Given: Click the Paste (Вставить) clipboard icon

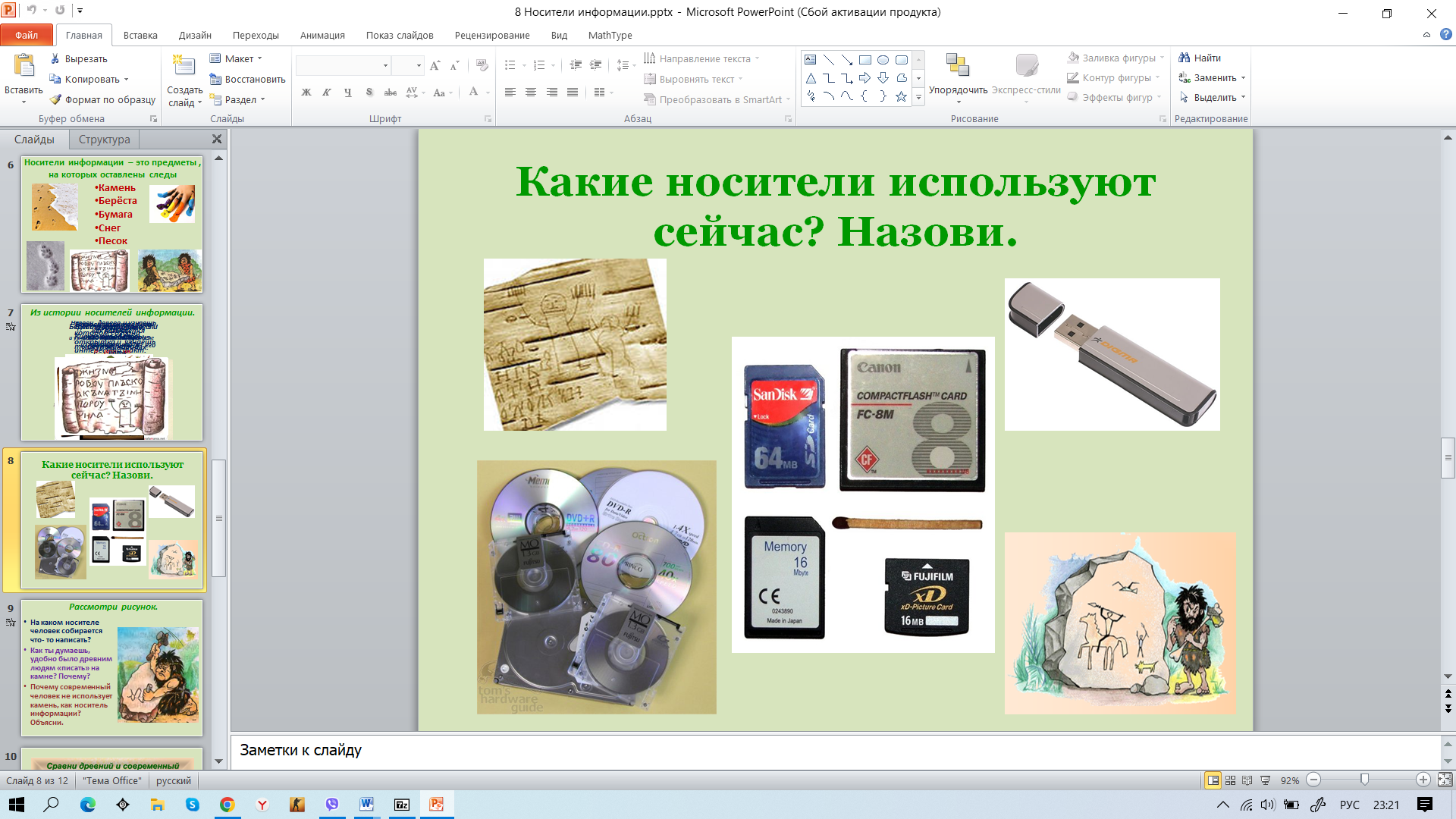Looking at the screenshot, I should pos(24,67).
